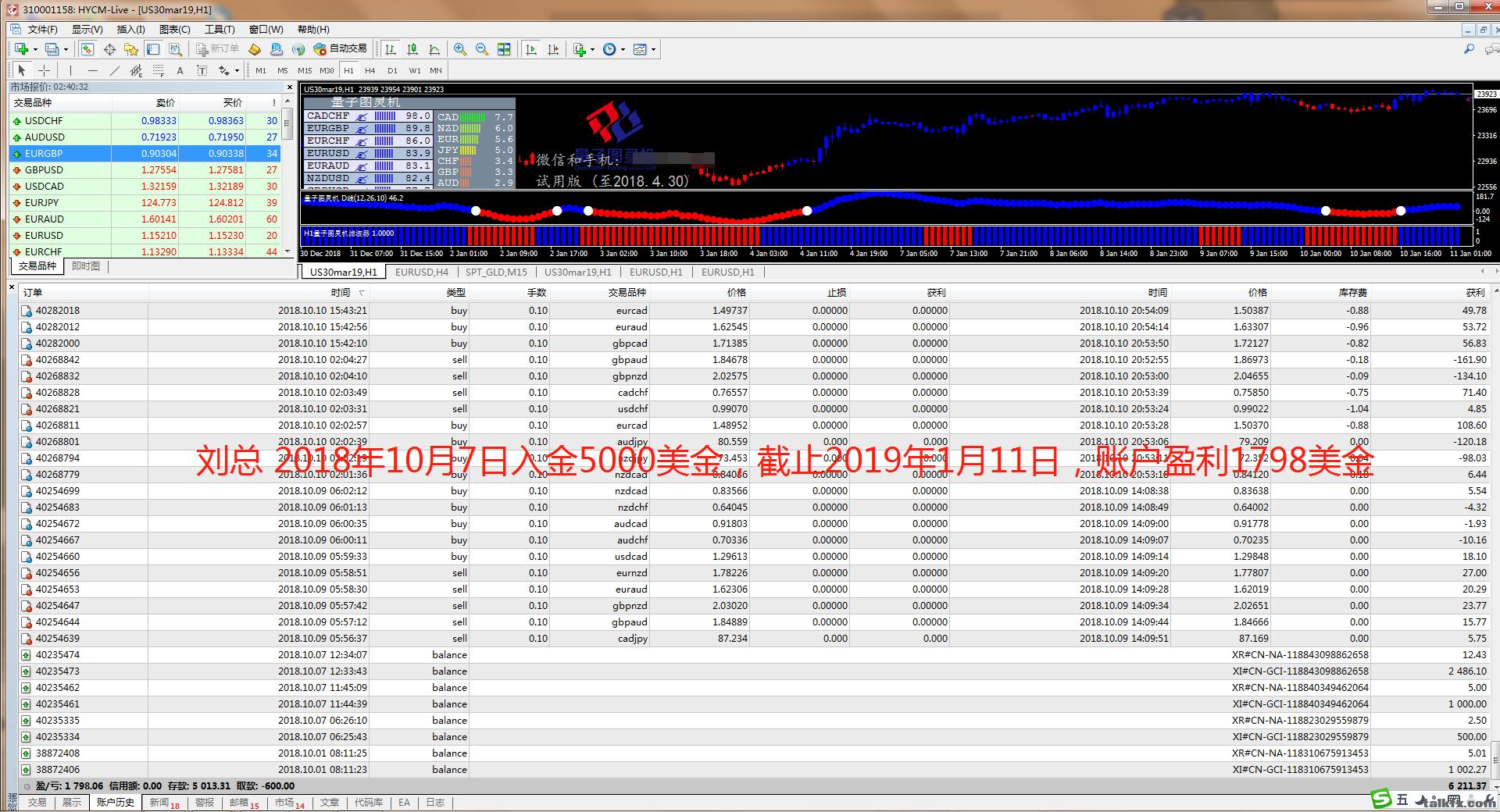Viewport: 1500px width, 812px height.
Task: Sort history by 类型 column header
Action: (x=455, y=293)
